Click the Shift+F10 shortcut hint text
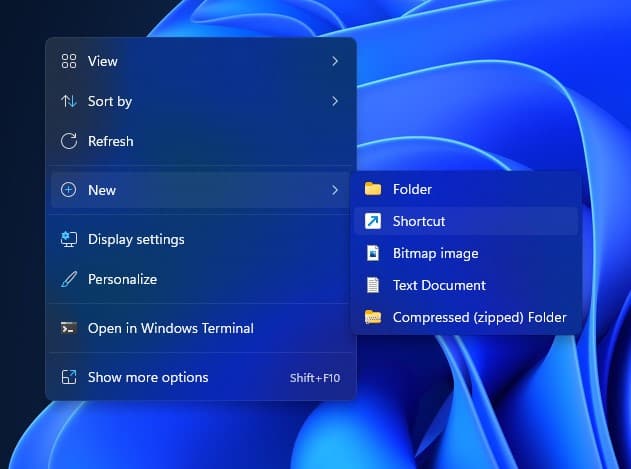Screen dimensions: 631x469 coord(315,378)
